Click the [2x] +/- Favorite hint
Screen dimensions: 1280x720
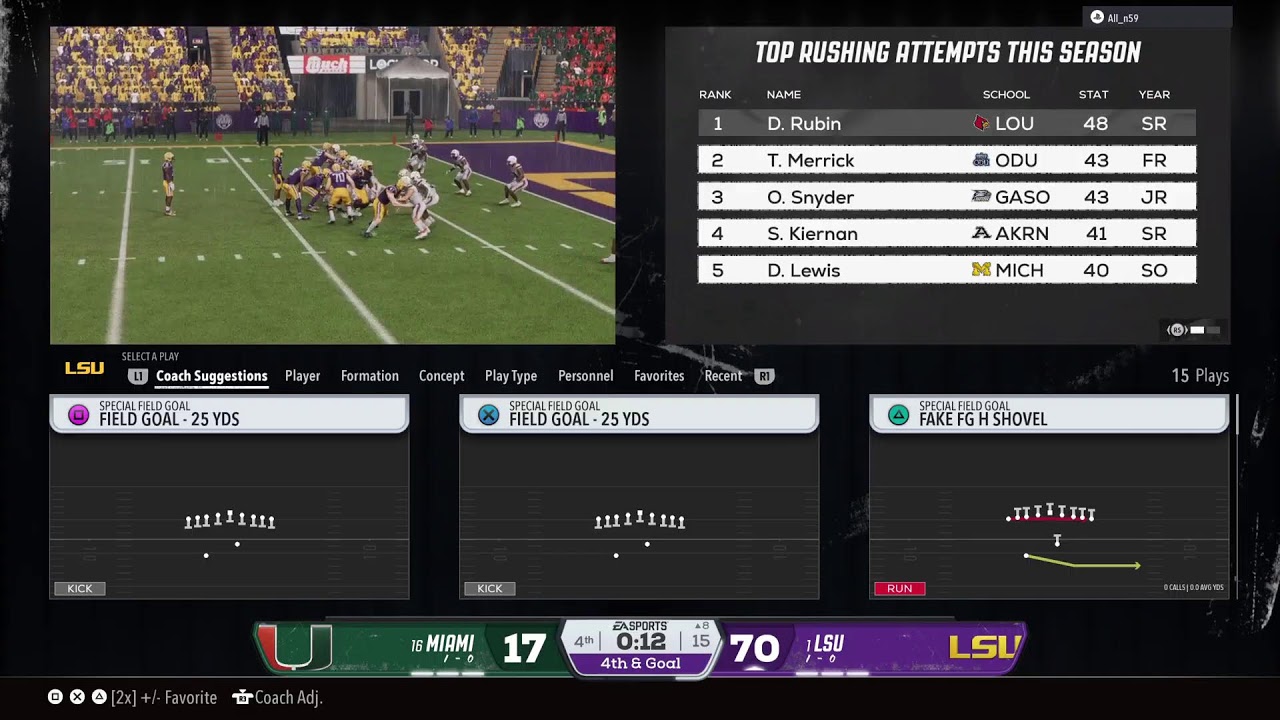click(x=164, y=697)
